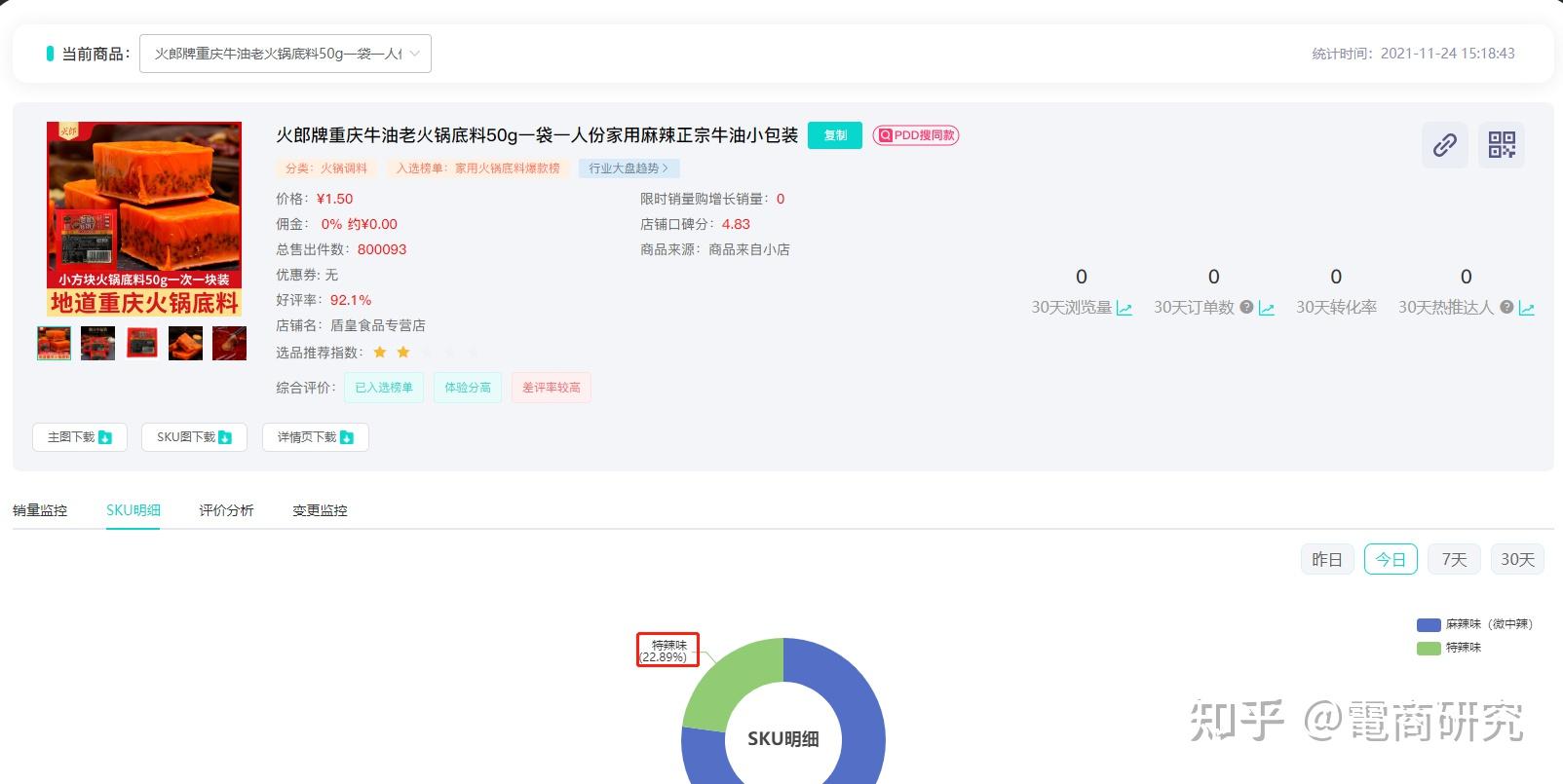Toggle 麻辣味（微中辣） legend swatch
Viewport: 1563px width, 784px height.
[x=1429, y=624]
